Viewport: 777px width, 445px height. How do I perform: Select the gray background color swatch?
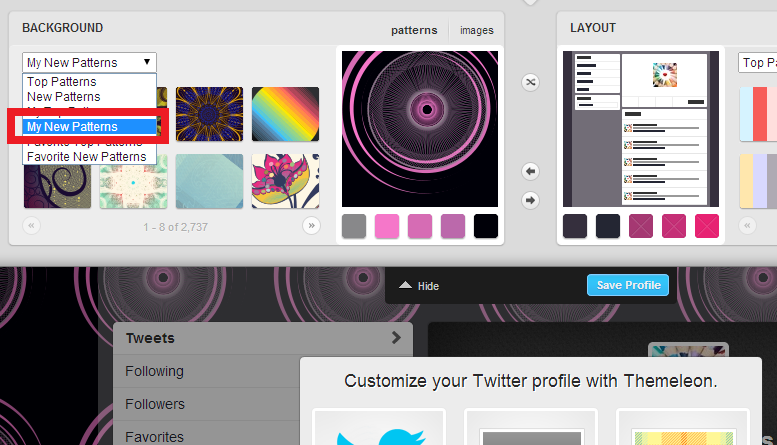pyautogui.click(x=354, y=226)
